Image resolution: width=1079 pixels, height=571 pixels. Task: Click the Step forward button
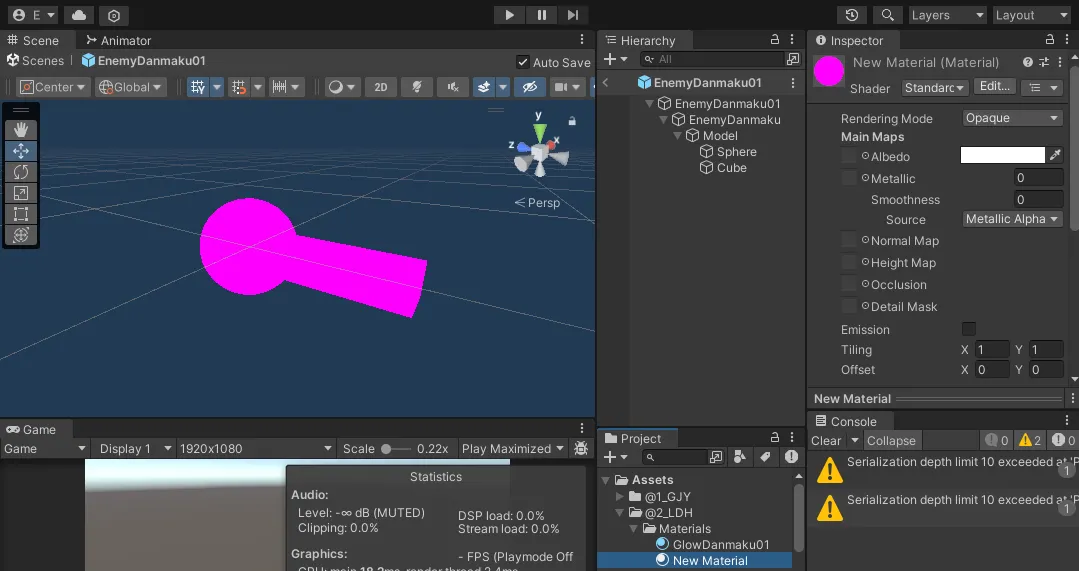(572, 15)
